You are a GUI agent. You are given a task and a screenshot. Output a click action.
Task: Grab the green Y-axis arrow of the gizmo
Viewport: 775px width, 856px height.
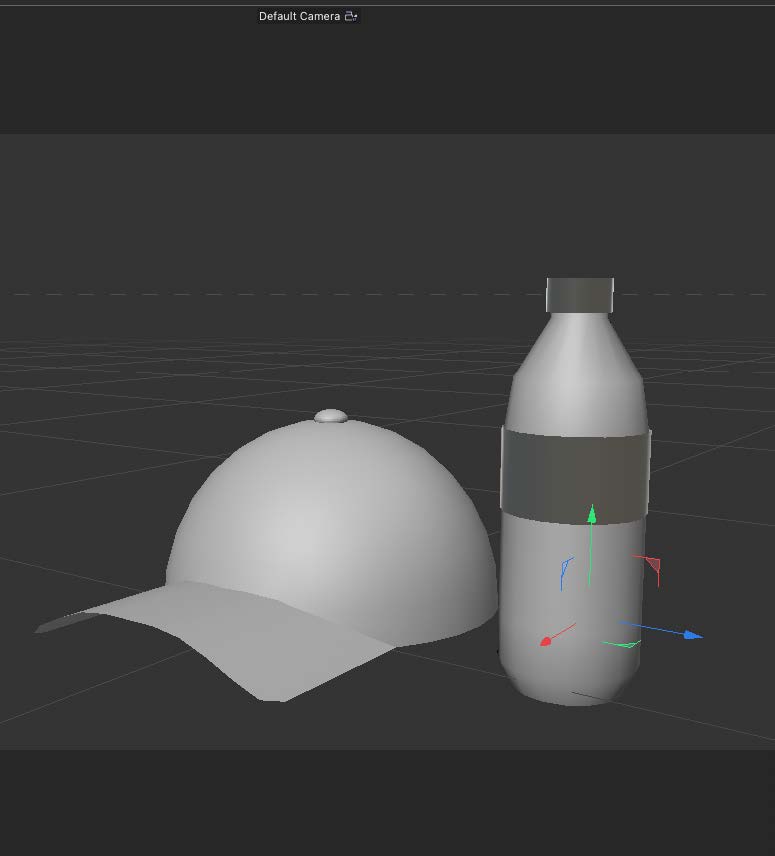point(592,514)
